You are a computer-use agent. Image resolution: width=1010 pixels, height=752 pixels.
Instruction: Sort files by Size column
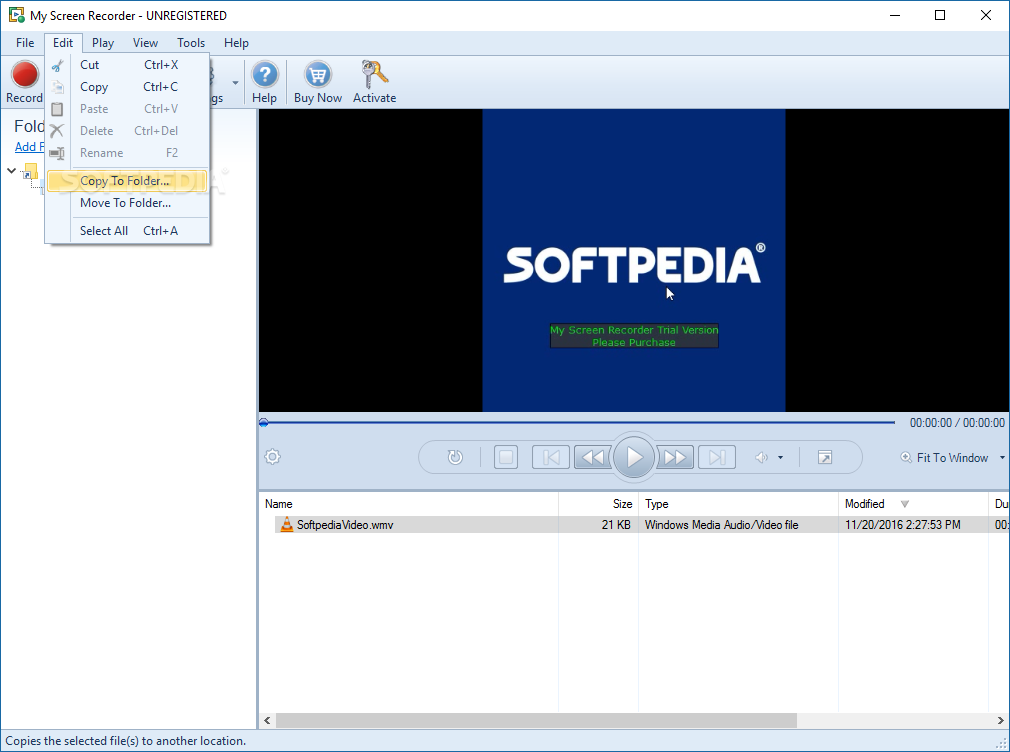598,504
